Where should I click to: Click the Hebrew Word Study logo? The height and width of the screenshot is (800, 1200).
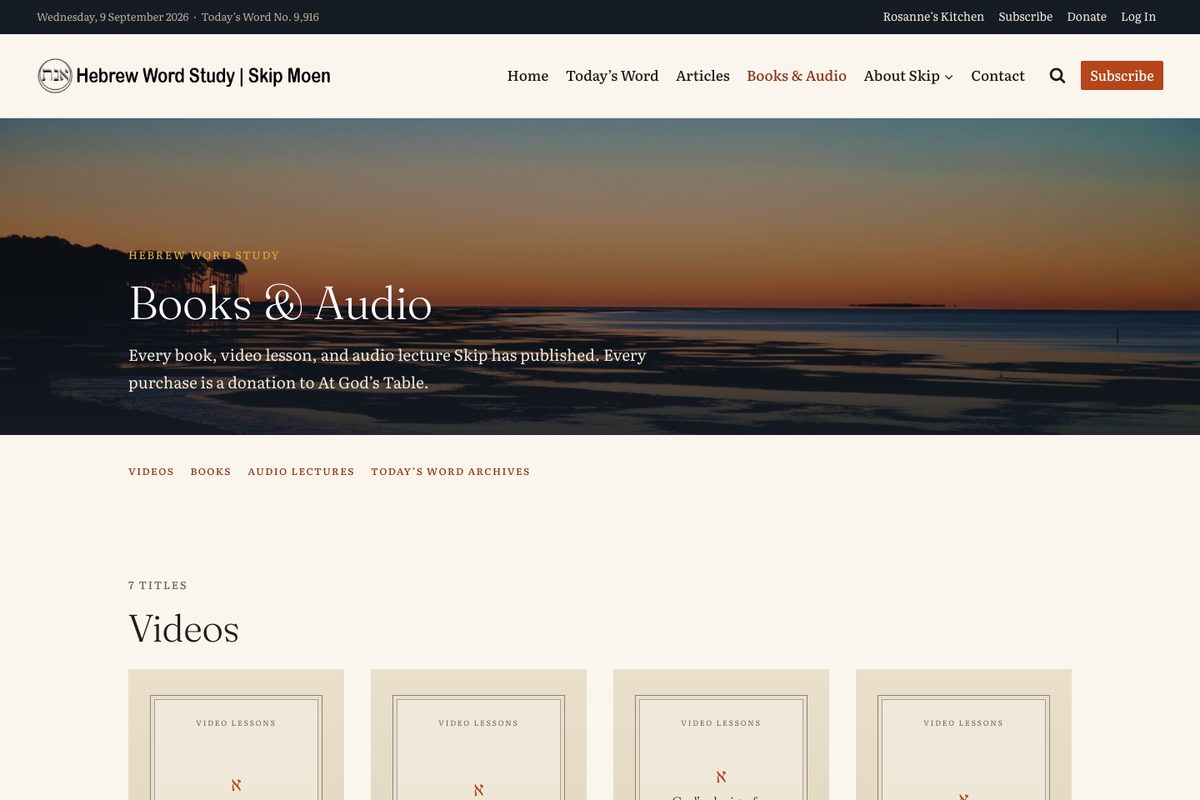point(184,76)
